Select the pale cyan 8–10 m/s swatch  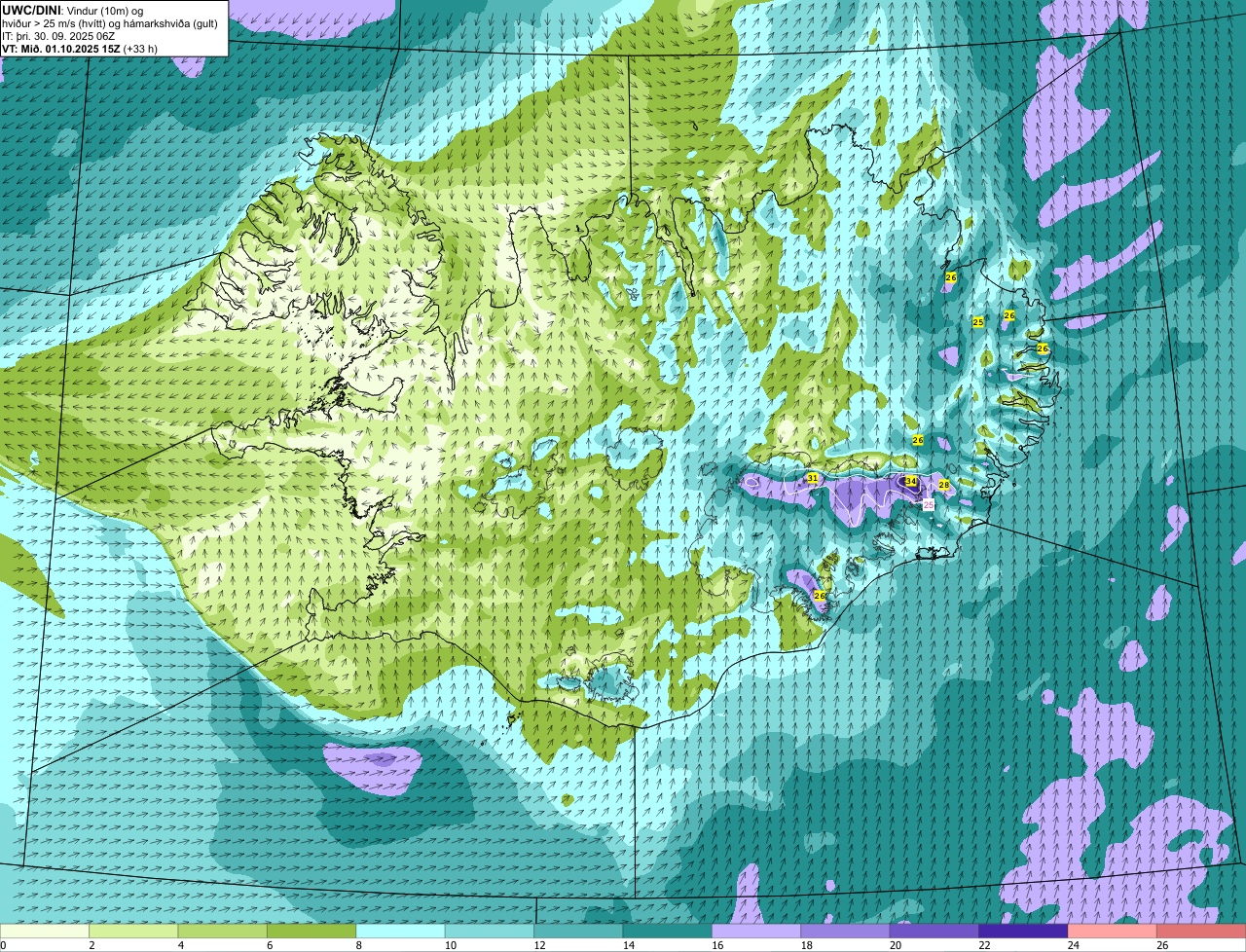401,931
